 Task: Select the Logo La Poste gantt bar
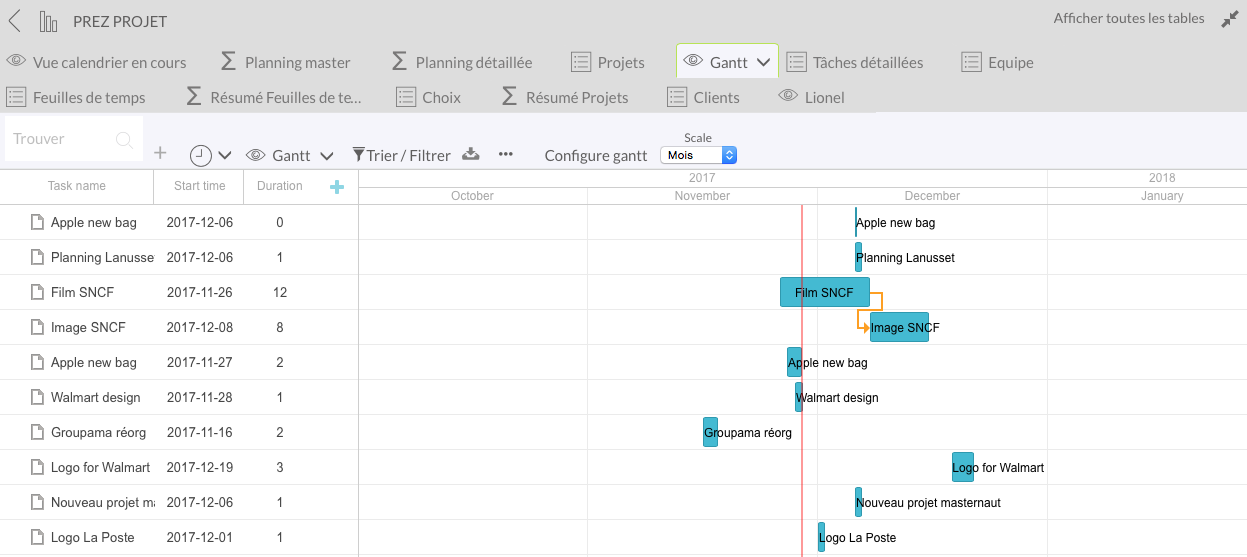pos(821,537)
